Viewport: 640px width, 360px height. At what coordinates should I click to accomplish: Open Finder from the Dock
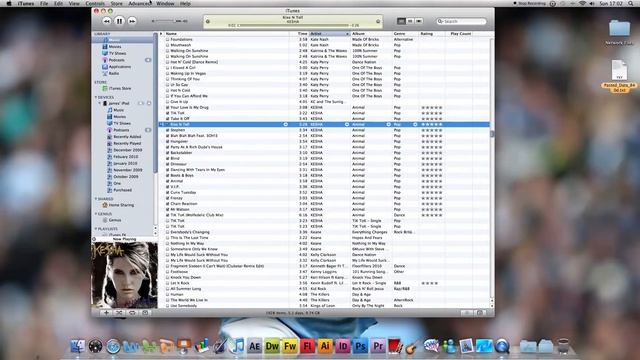pos(78,347)
